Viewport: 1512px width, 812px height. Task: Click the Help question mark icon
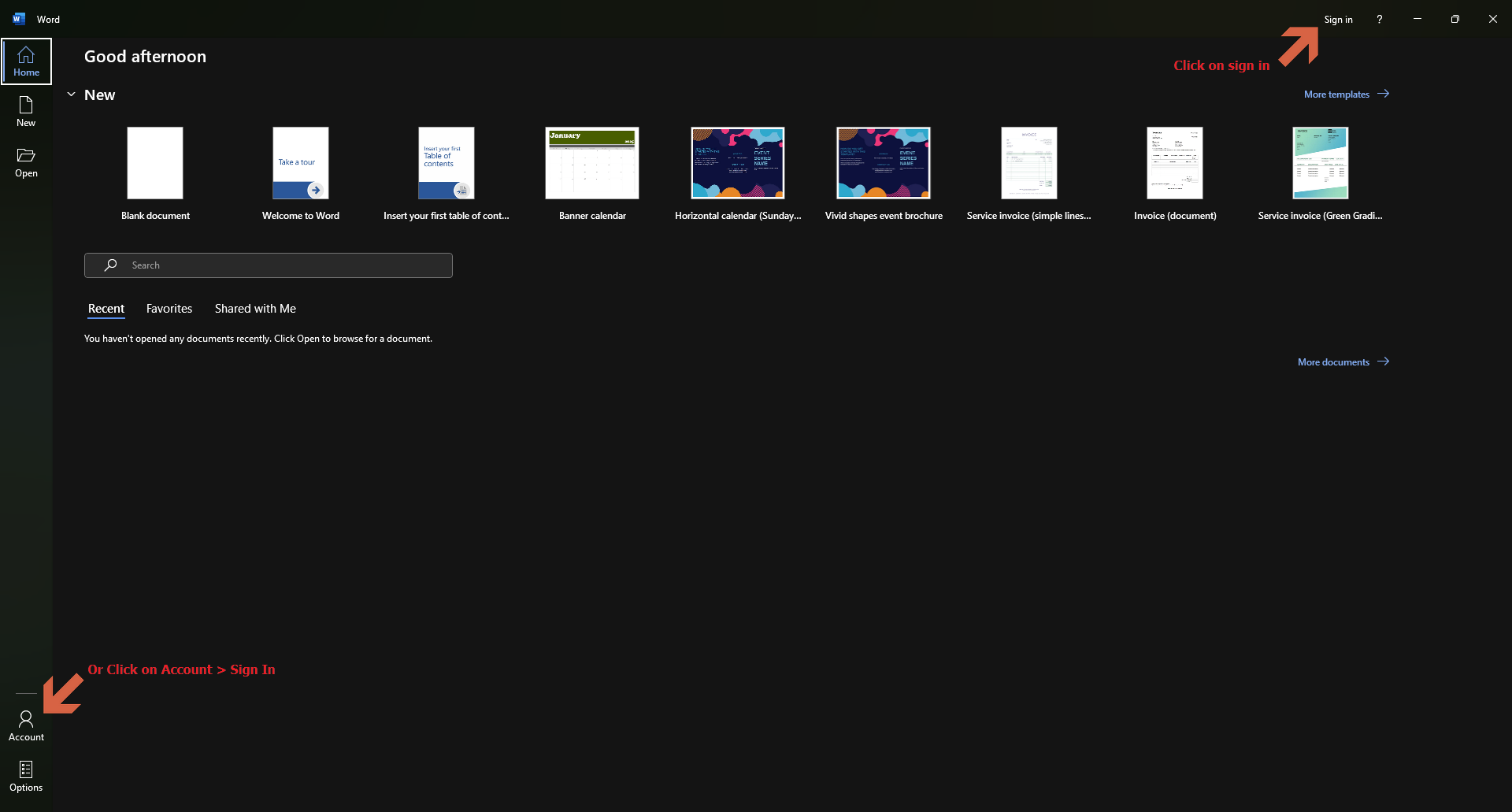1379,19
